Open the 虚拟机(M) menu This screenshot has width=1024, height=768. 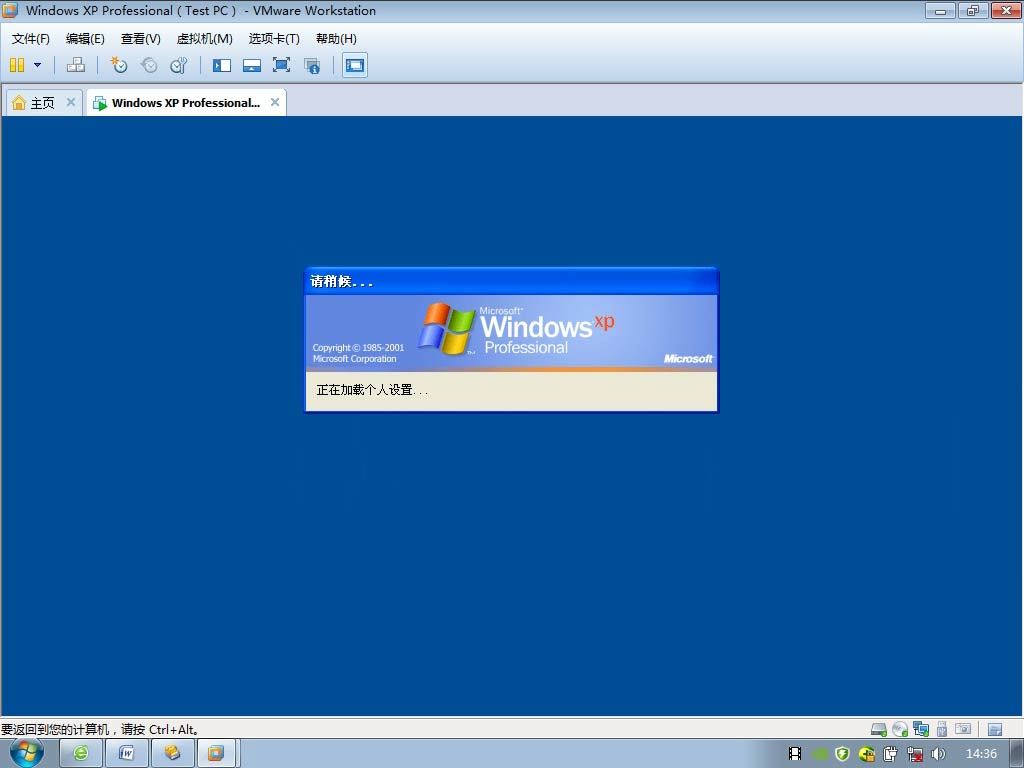point(204,39)
